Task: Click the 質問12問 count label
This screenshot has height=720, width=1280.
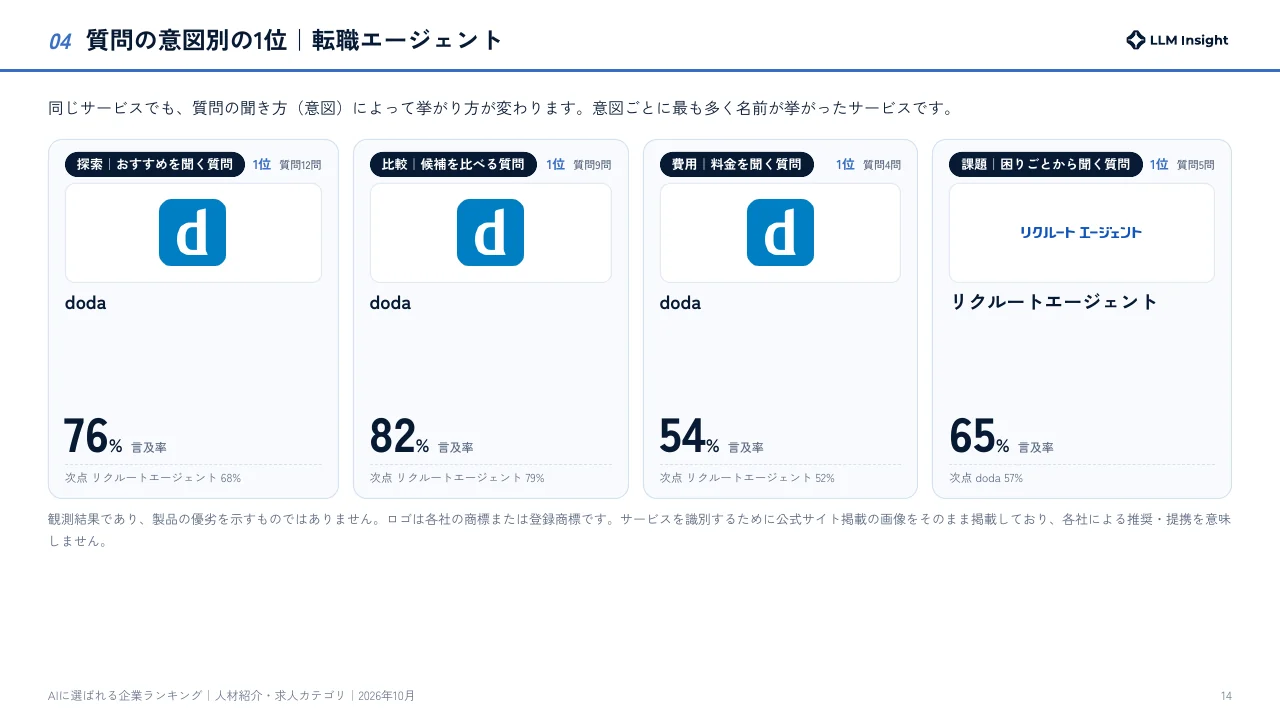Action: point(300,165)
